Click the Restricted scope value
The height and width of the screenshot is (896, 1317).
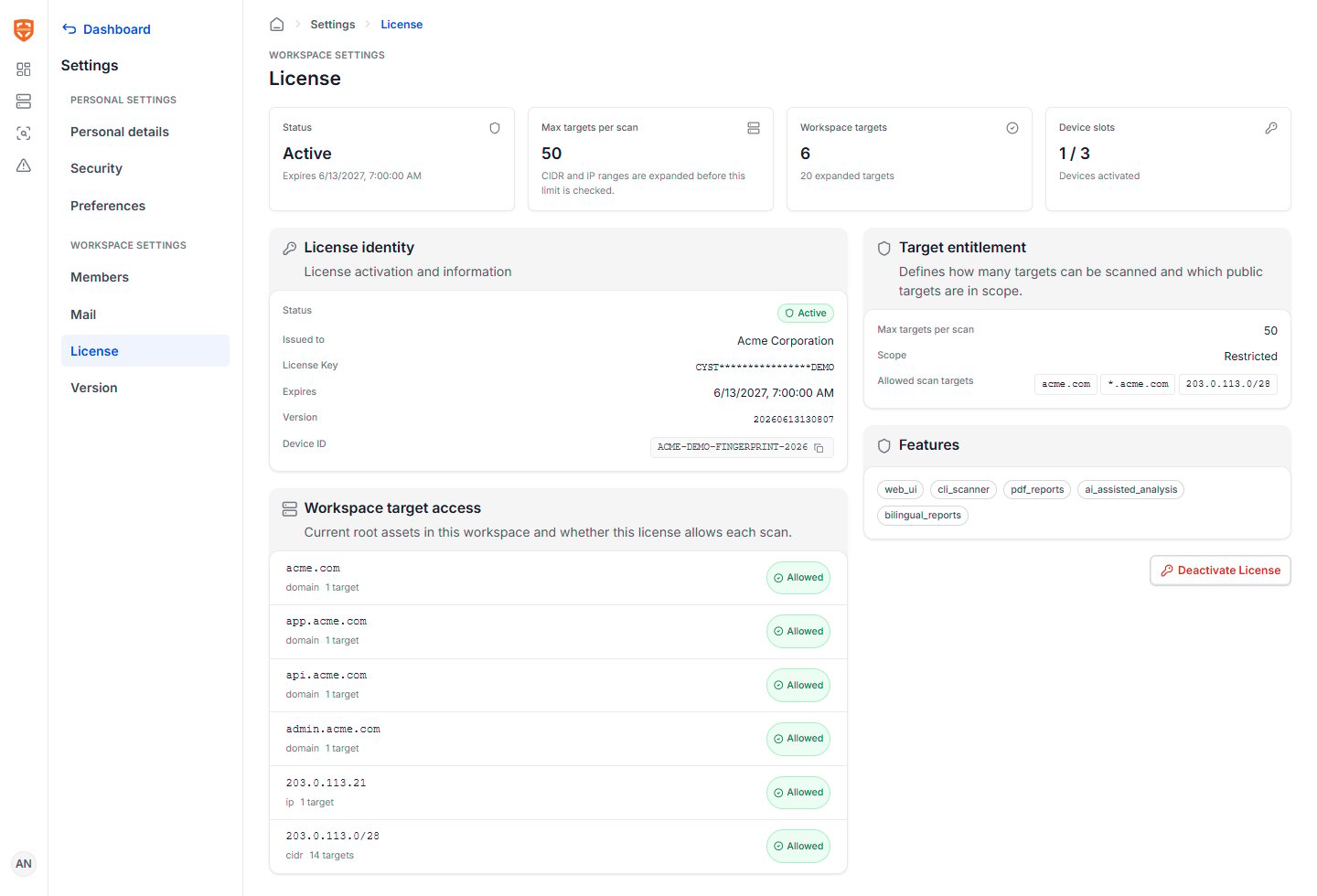click(1250, 357)
